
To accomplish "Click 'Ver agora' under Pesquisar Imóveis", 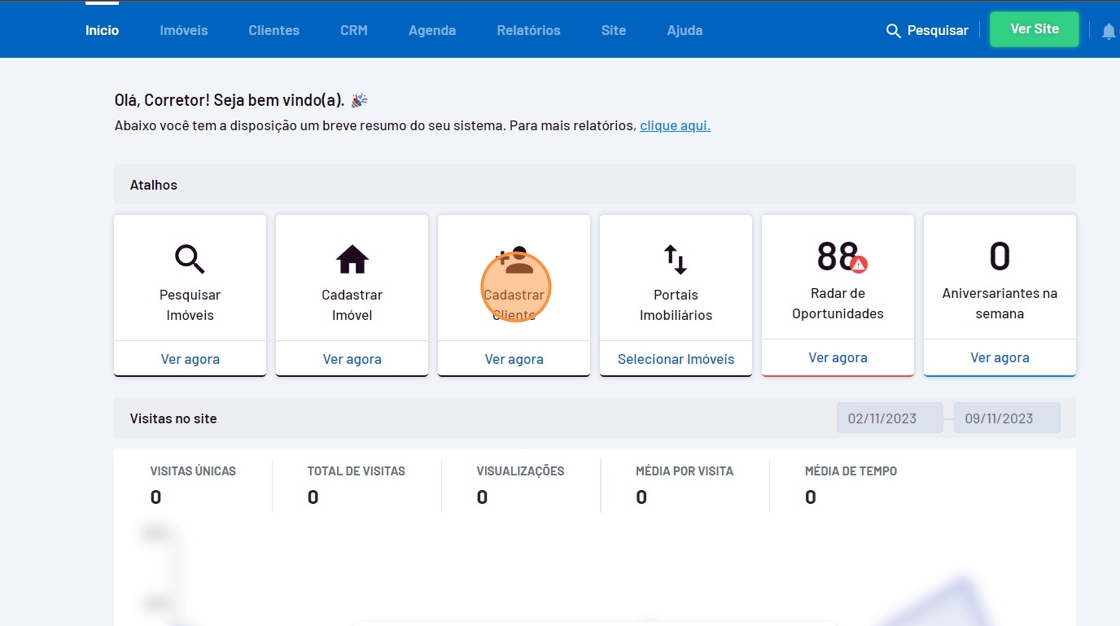I will pos(190,359).
